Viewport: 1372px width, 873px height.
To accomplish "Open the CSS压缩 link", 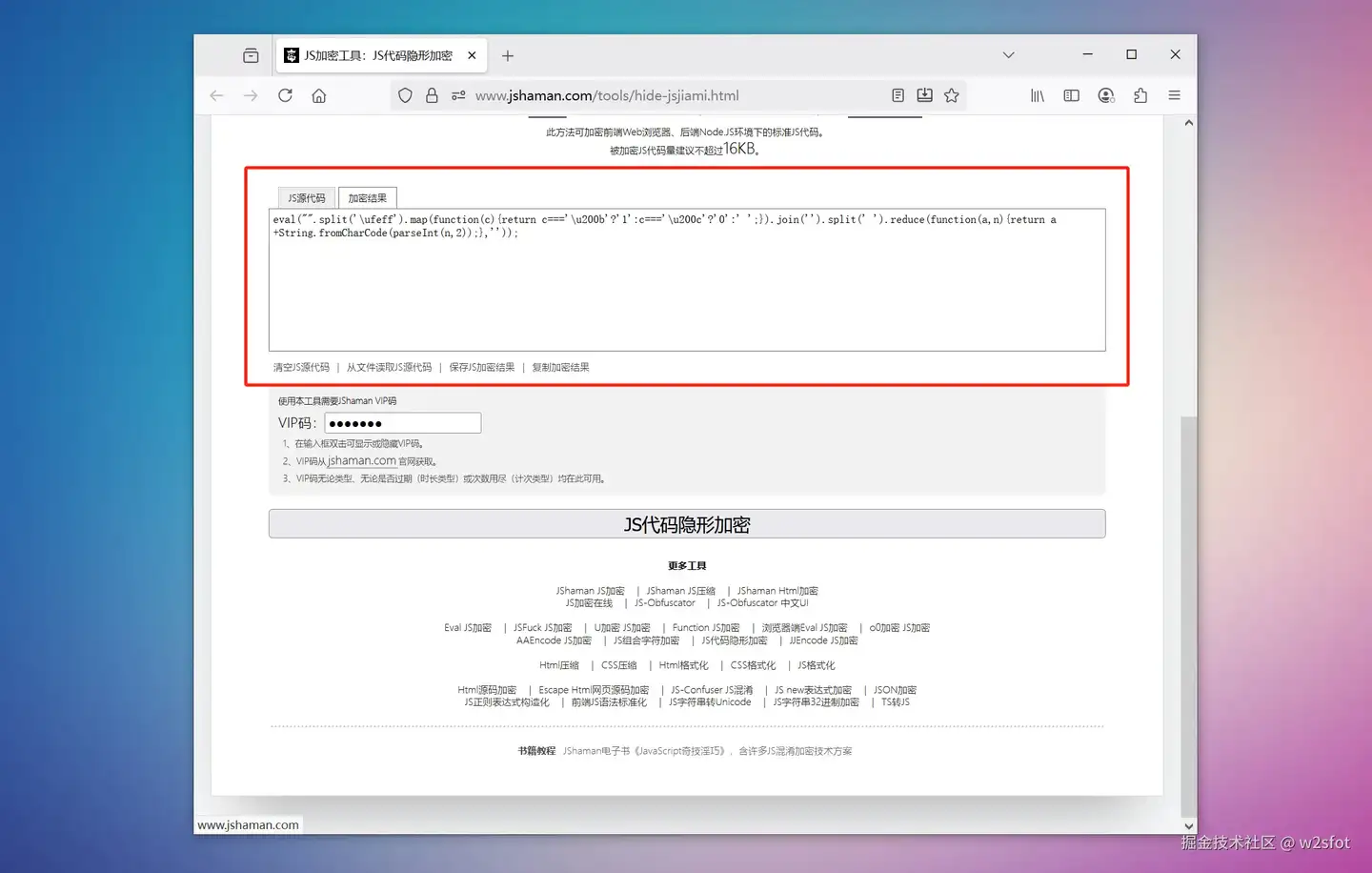I will pos(618,665).
